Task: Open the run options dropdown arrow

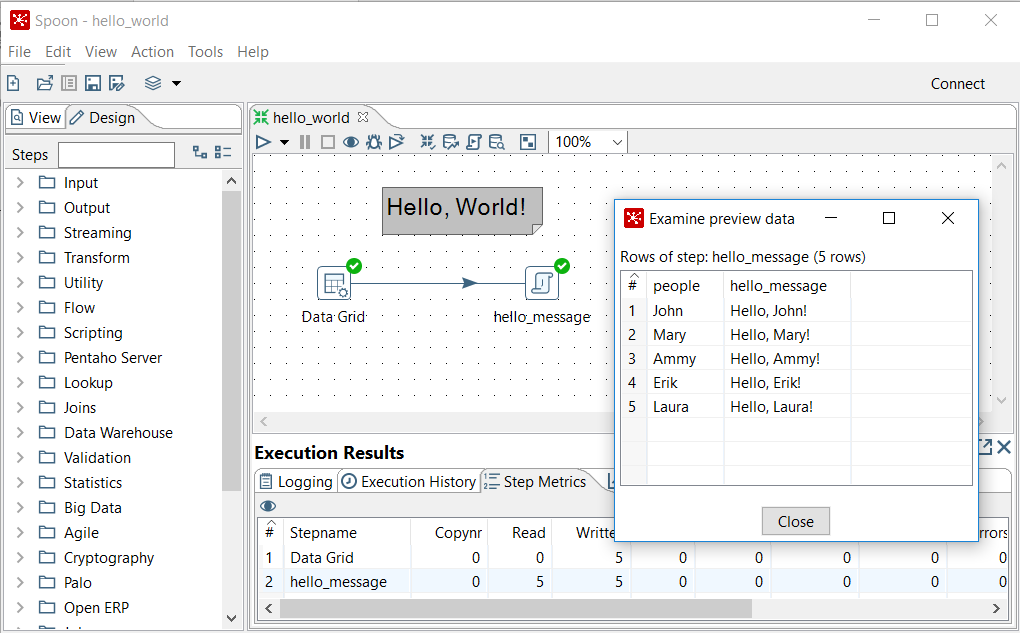Action: 284,142
